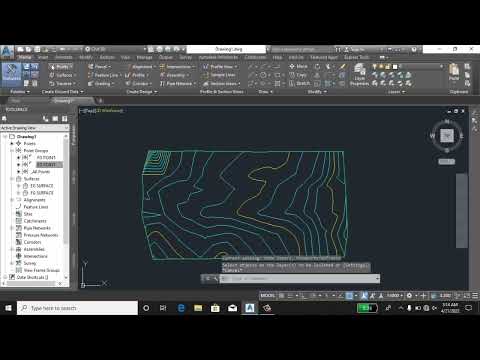Screen dimensions: 480x360
Task: Select the Pipe Network tool in the ribbon
Action: coord(178,84)
